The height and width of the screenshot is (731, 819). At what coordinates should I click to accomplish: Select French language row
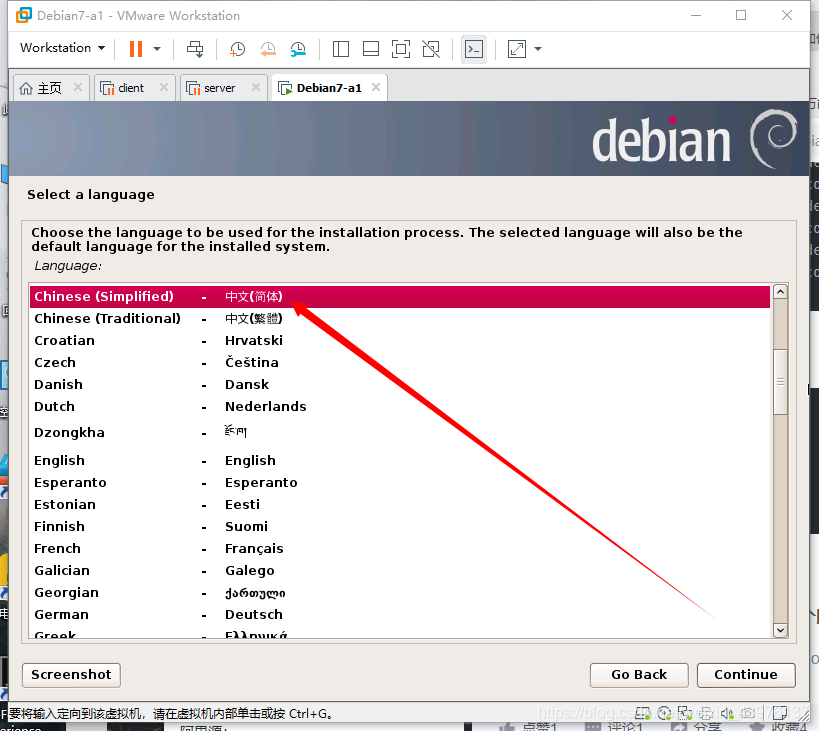tap(400, 548)
